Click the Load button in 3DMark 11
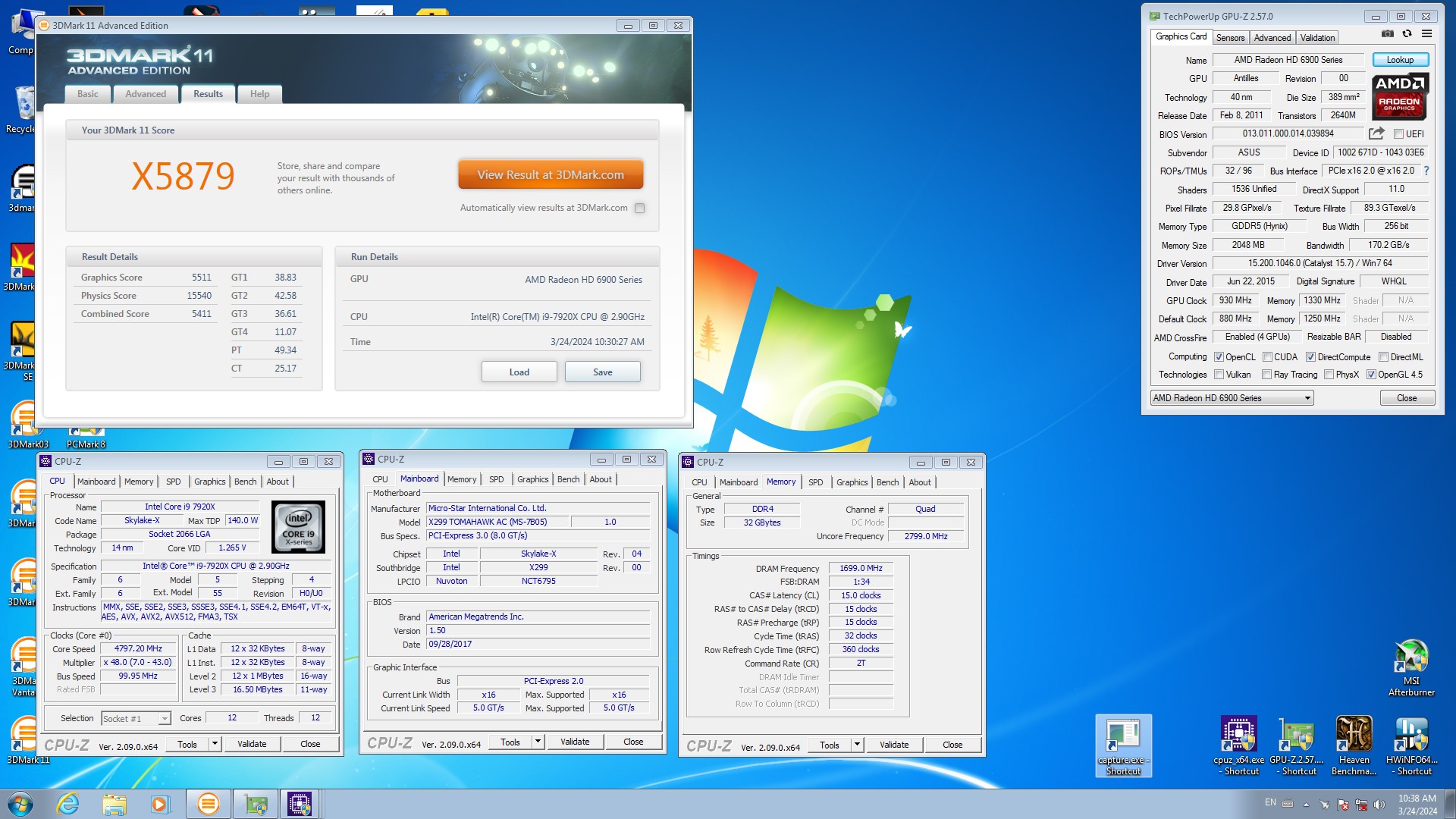 (519, 372)
